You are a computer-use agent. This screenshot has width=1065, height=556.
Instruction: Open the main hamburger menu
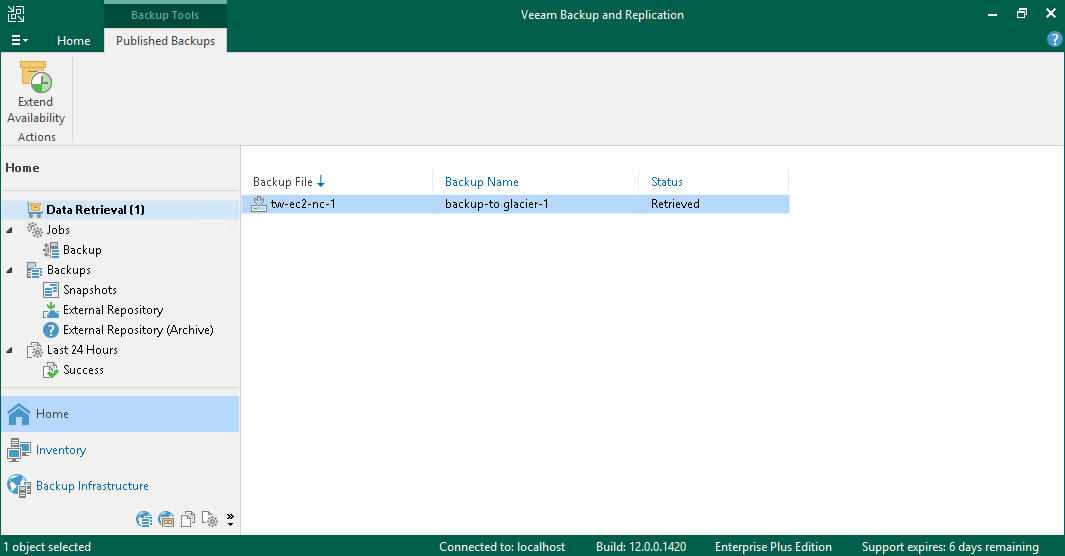19,41
